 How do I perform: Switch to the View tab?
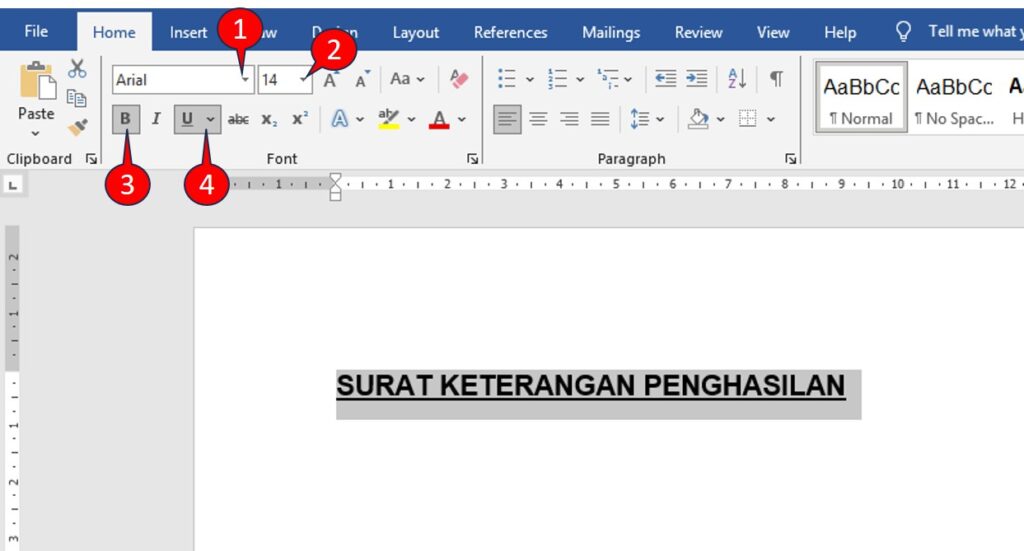773,32
